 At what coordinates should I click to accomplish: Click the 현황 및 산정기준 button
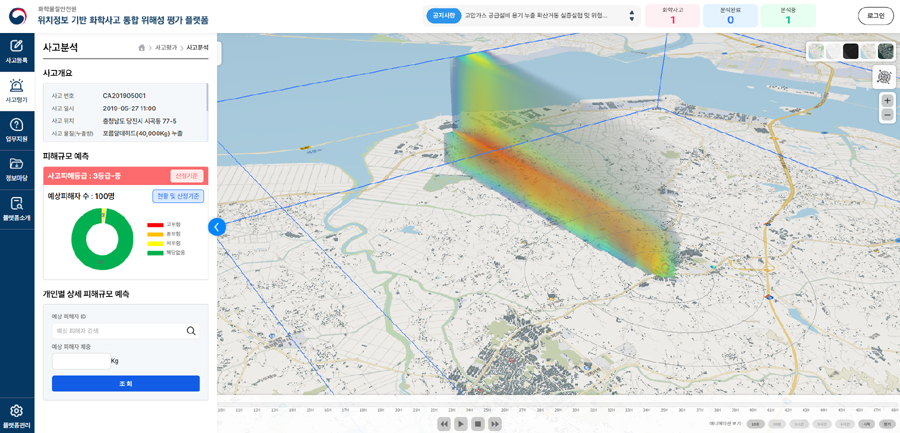(178, 196)
